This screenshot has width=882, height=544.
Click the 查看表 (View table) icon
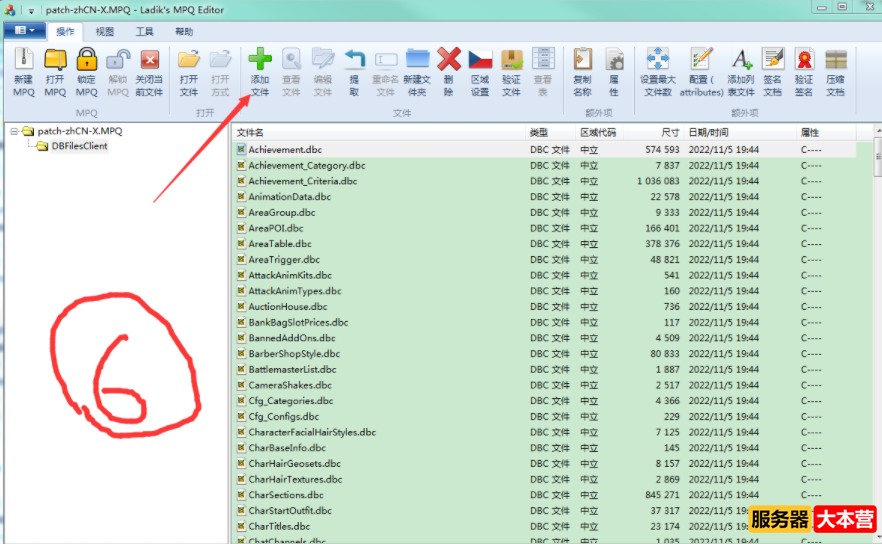pos(543,59)
